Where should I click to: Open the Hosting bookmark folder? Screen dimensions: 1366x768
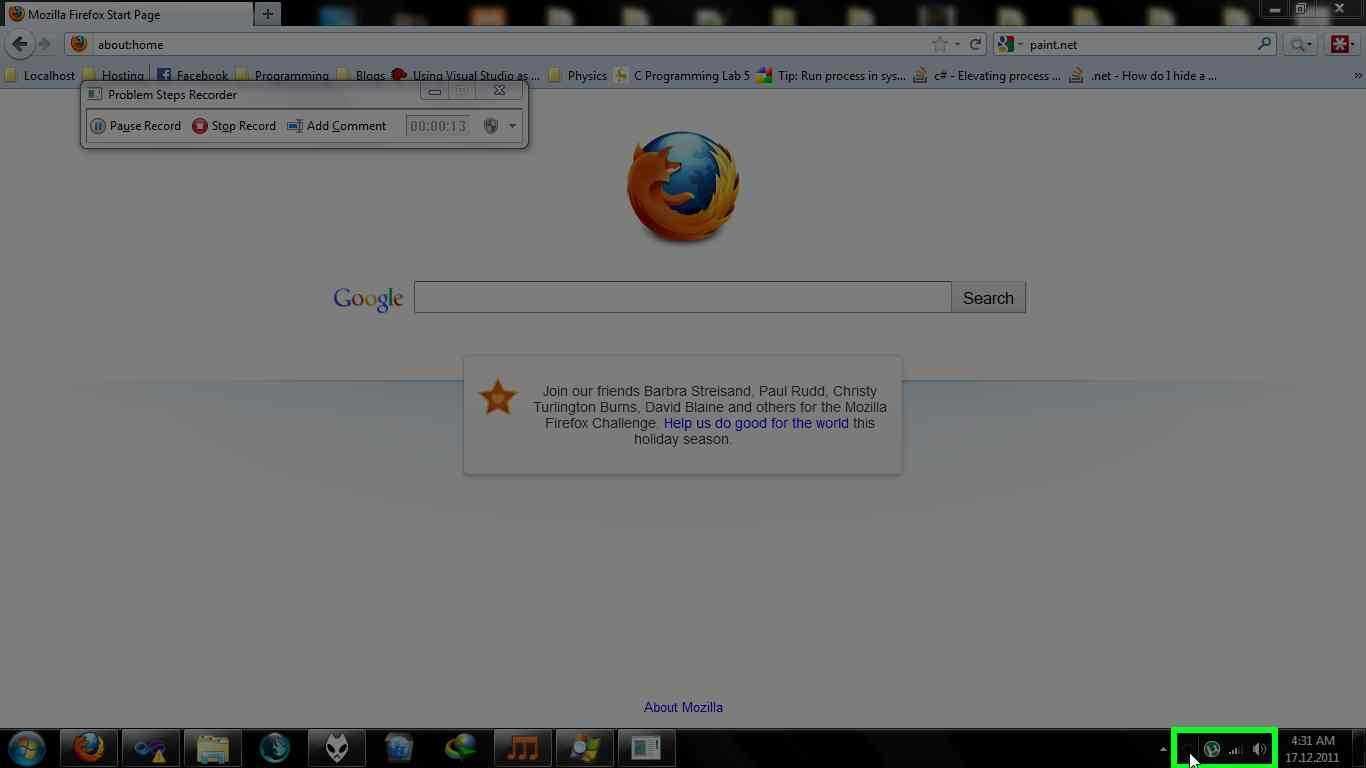pyautogui.click(x=113, y=75)
